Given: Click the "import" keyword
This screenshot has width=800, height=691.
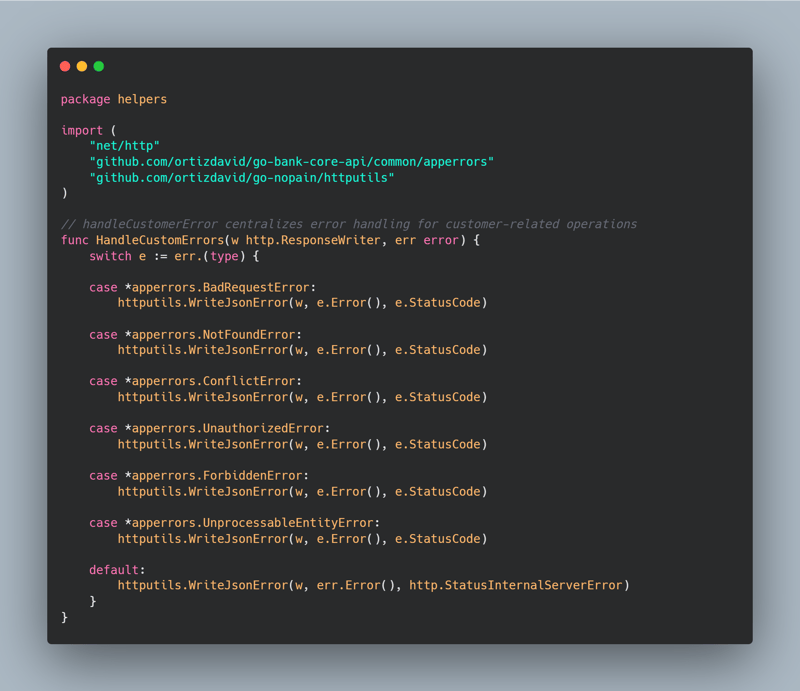Looking at the screenshot, I should point(82,131).
